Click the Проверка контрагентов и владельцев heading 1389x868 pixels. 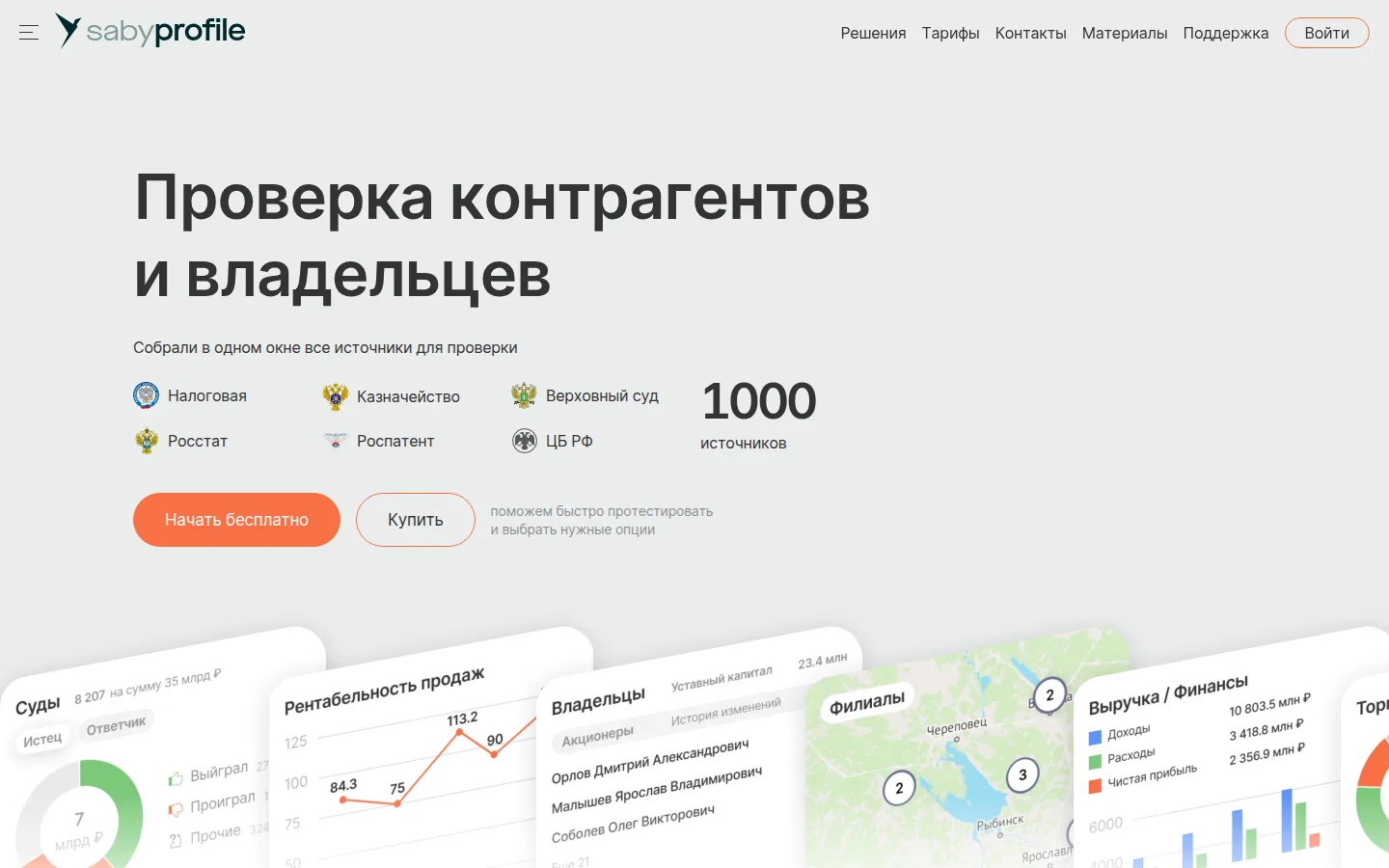coord(502,236)
